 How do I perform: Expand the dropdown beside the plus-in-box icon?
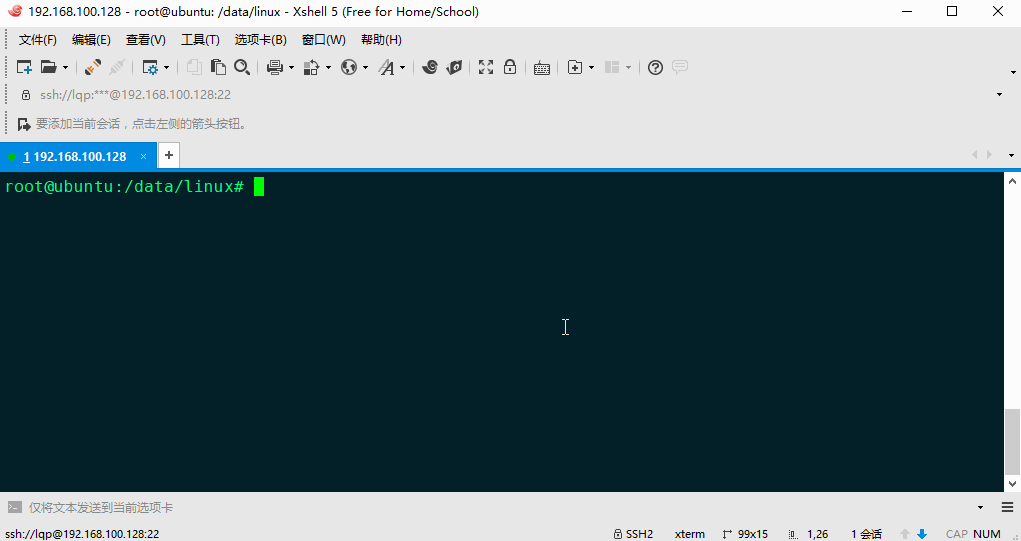click(591, 67)
